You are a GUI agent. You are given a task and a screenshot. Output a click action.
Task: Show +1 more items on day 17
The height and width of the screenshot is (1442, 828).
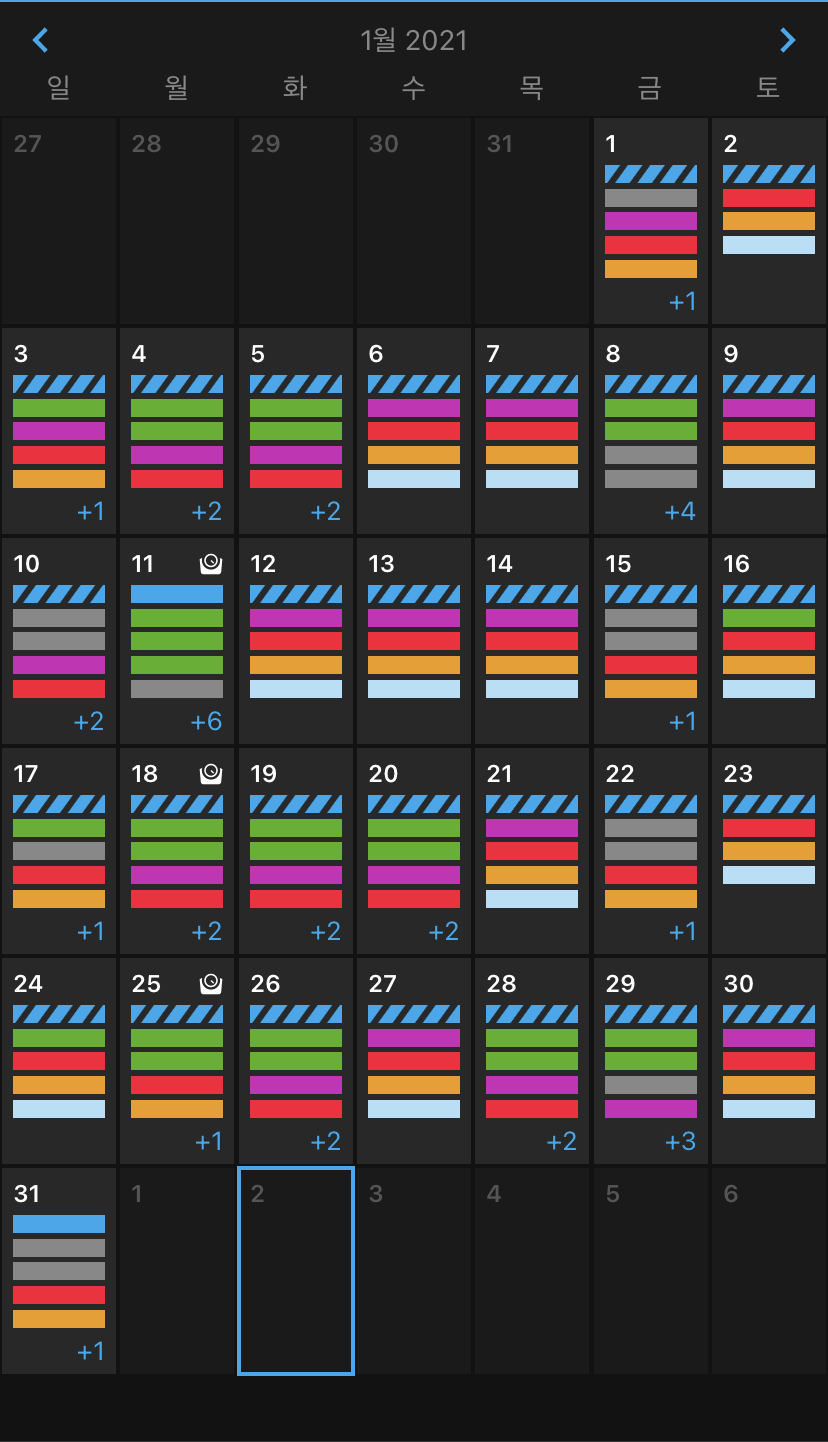point(91,932)
